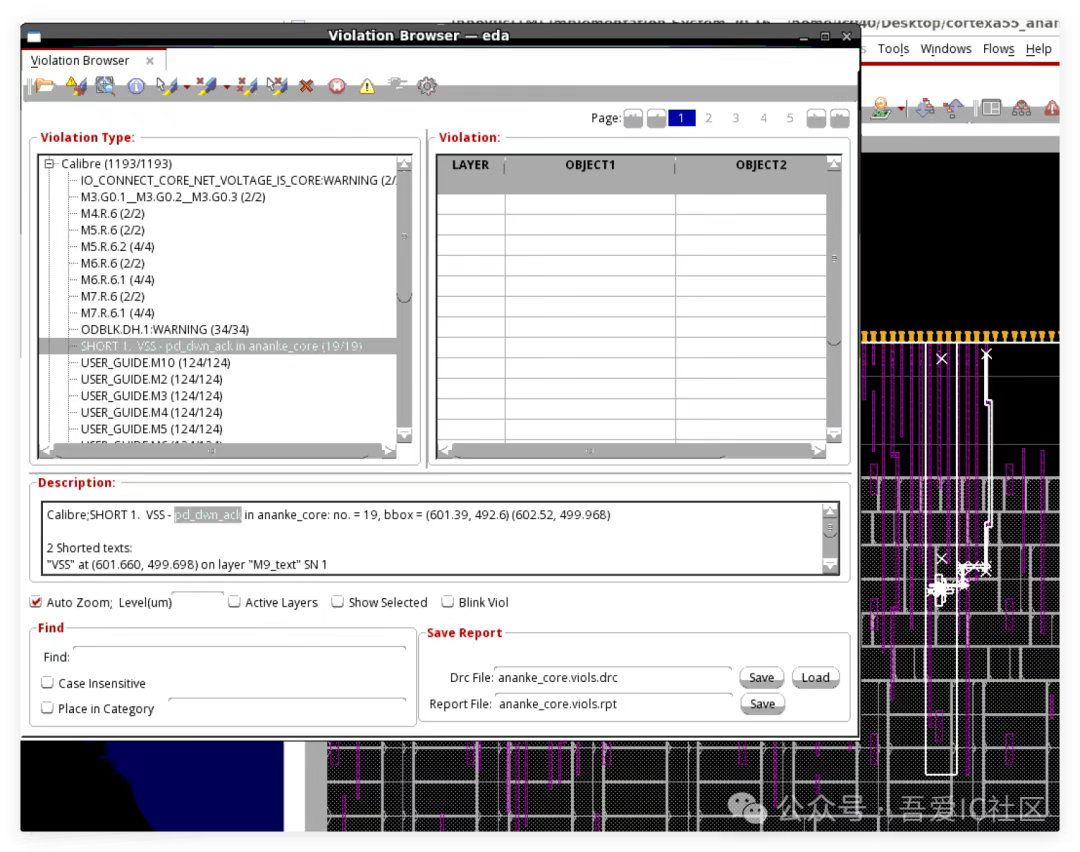Click the yellow warning triangle icon
This screenshot has height=852, width=1080.
367,86
